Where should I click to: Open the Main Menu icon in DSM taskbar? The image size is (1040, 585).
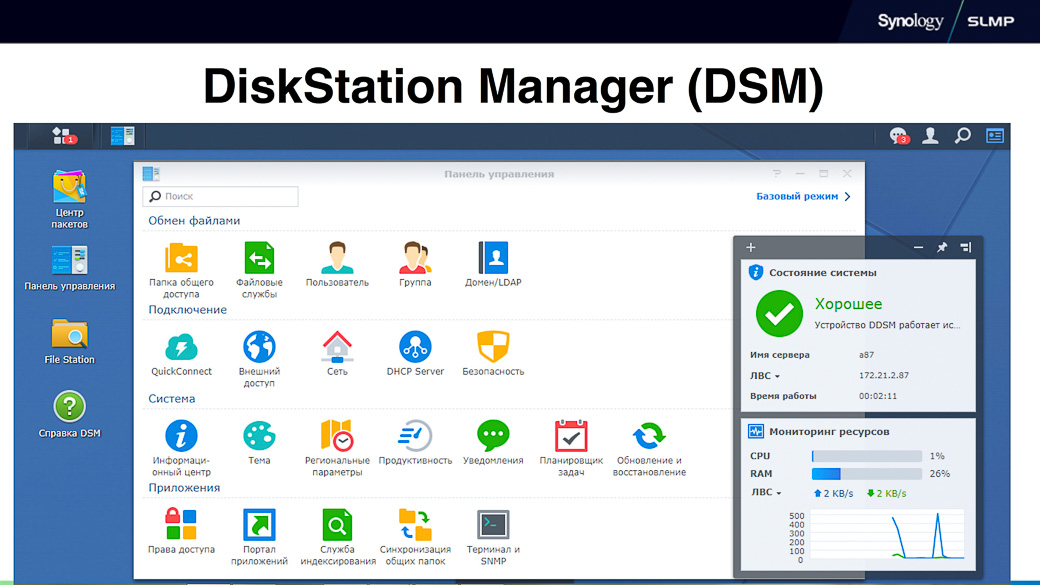click(x=64, y=135)
